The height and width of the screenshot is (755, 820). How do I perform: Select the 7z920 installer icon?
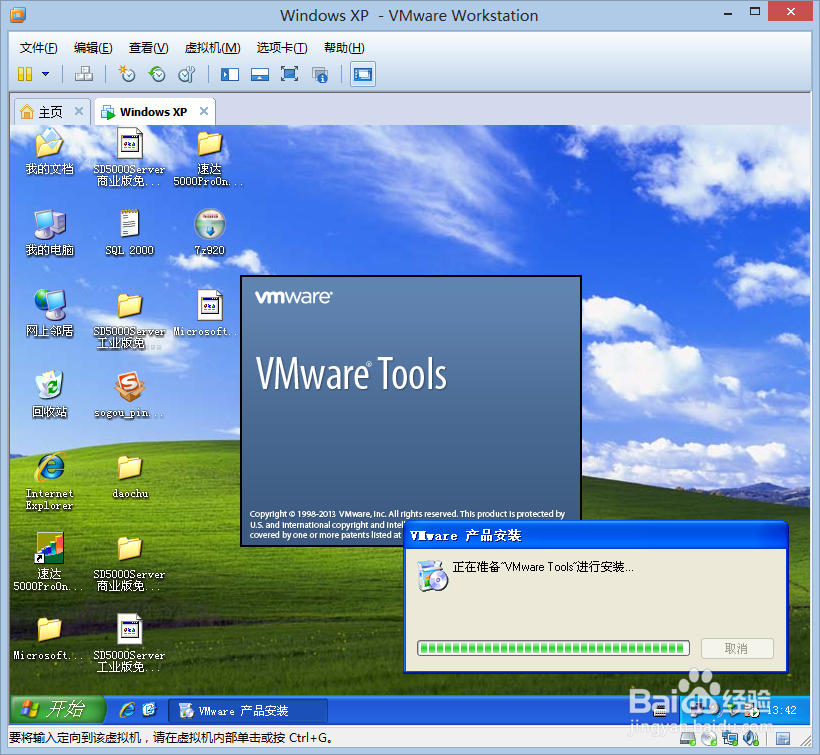(x=210, y=233)
